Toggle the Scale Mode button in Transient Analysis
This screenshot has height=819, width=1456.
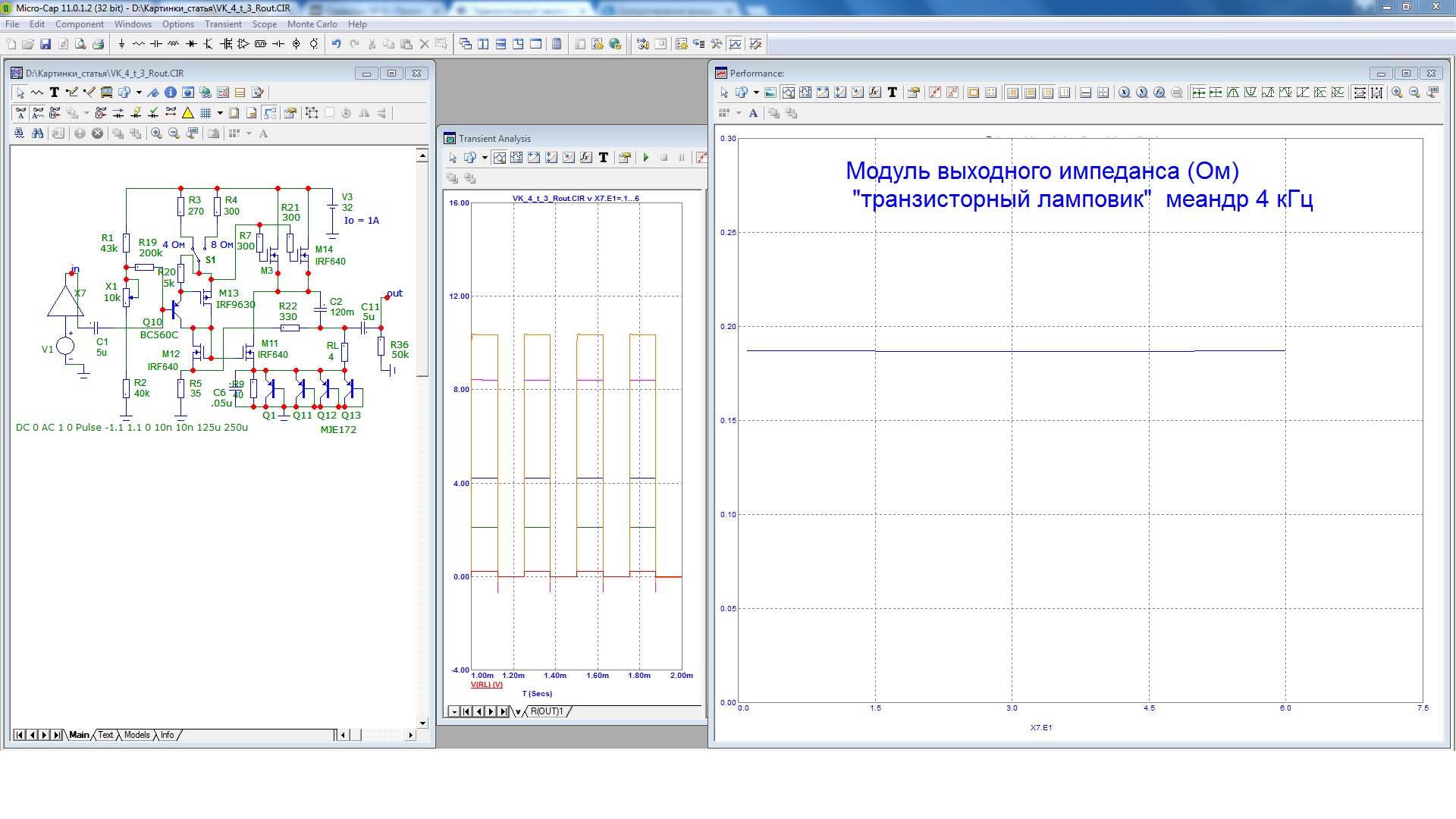500,158
